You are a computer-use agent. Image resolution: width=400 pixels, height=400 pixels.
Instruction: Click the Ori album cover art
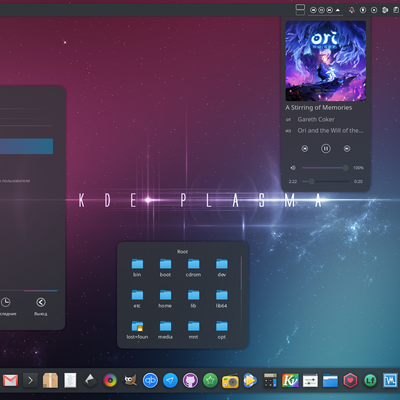pyautogui.click(x=326, y=61)
